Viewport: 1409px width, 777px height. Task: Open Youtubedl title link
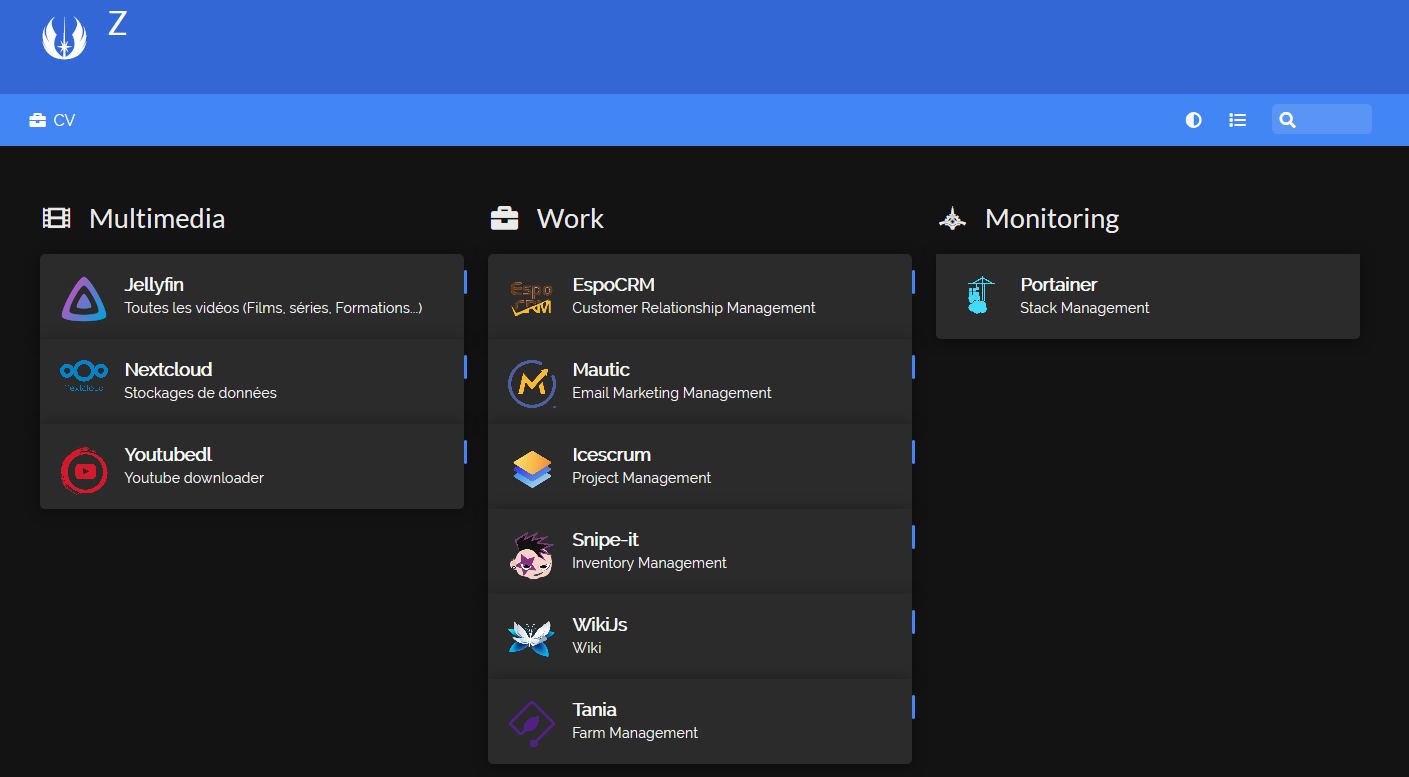(168, 455)
